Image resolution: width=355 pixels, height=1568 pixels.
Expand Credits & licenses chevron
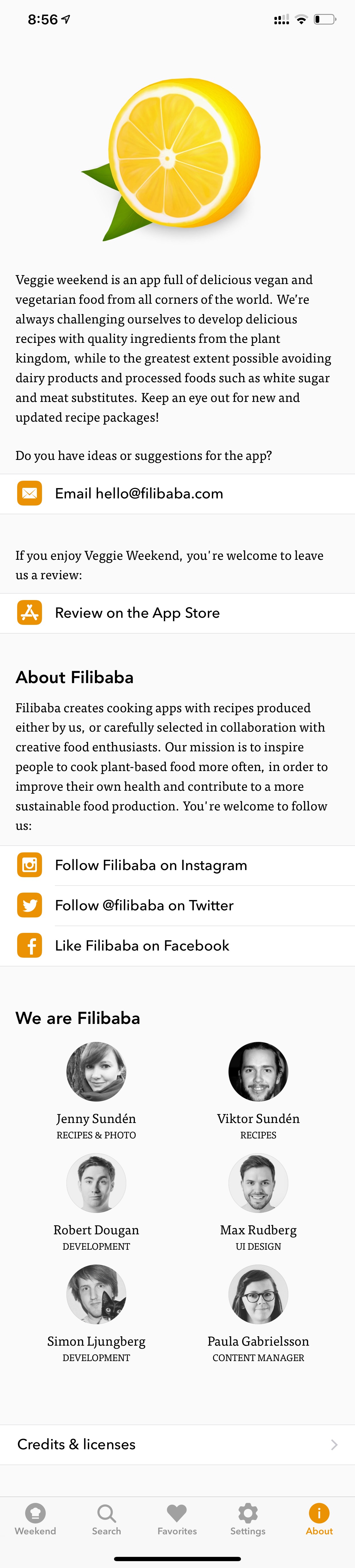point(334,1445)
